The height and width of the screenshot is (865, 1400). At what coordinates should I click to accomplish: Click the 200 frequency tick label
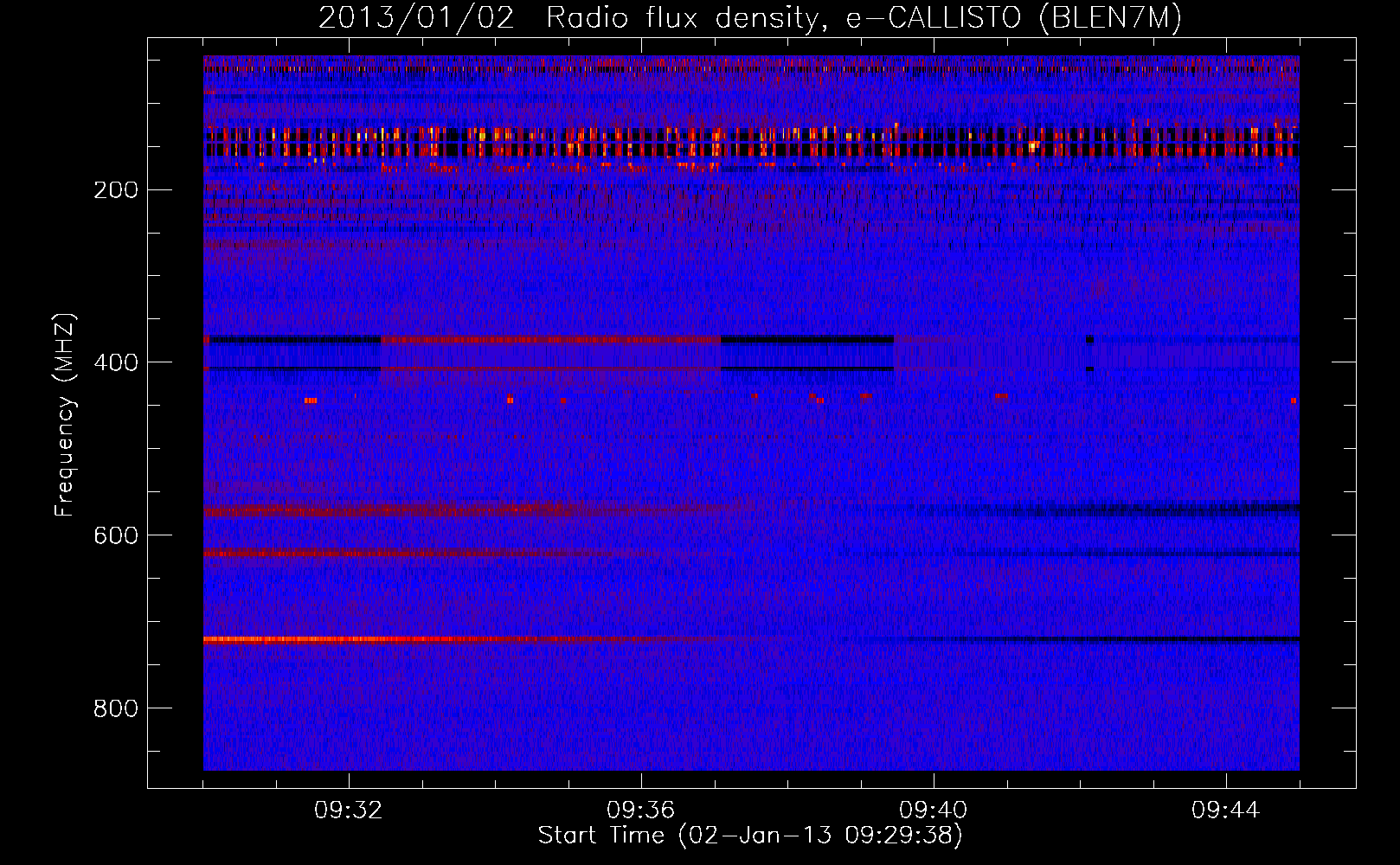(116, 189)
